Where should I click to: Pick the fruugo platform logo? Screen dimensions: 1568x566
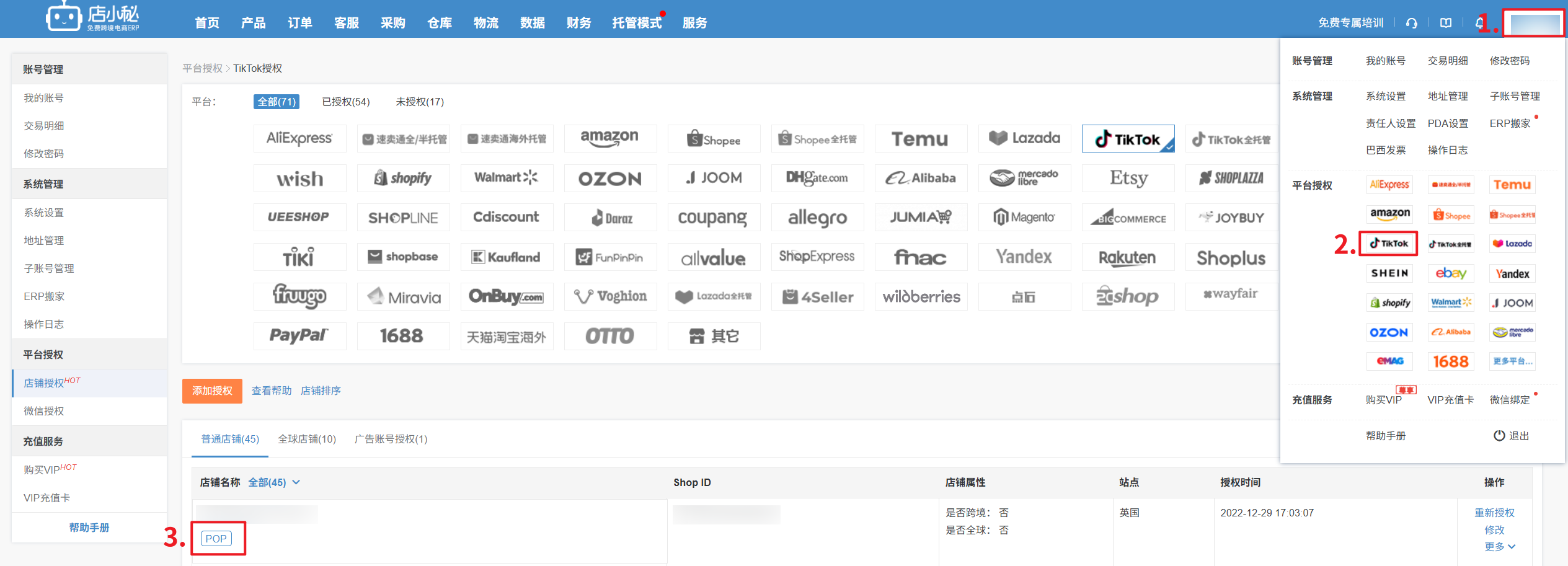[300, 297]
